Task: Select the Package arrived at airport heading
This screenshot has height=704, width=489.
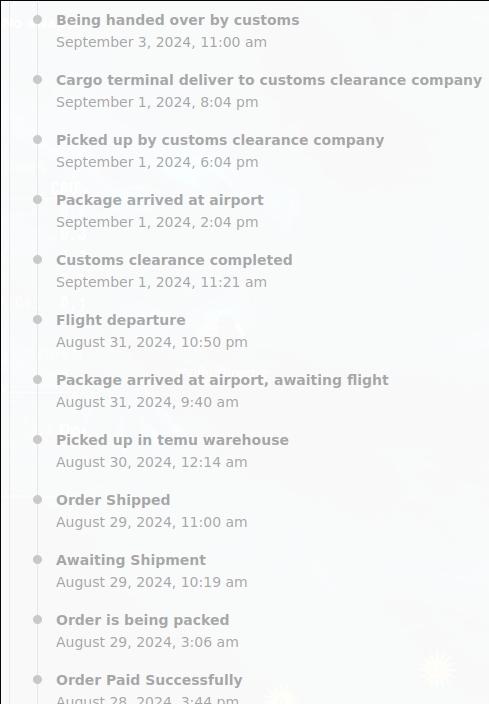Action: [159, 200]
